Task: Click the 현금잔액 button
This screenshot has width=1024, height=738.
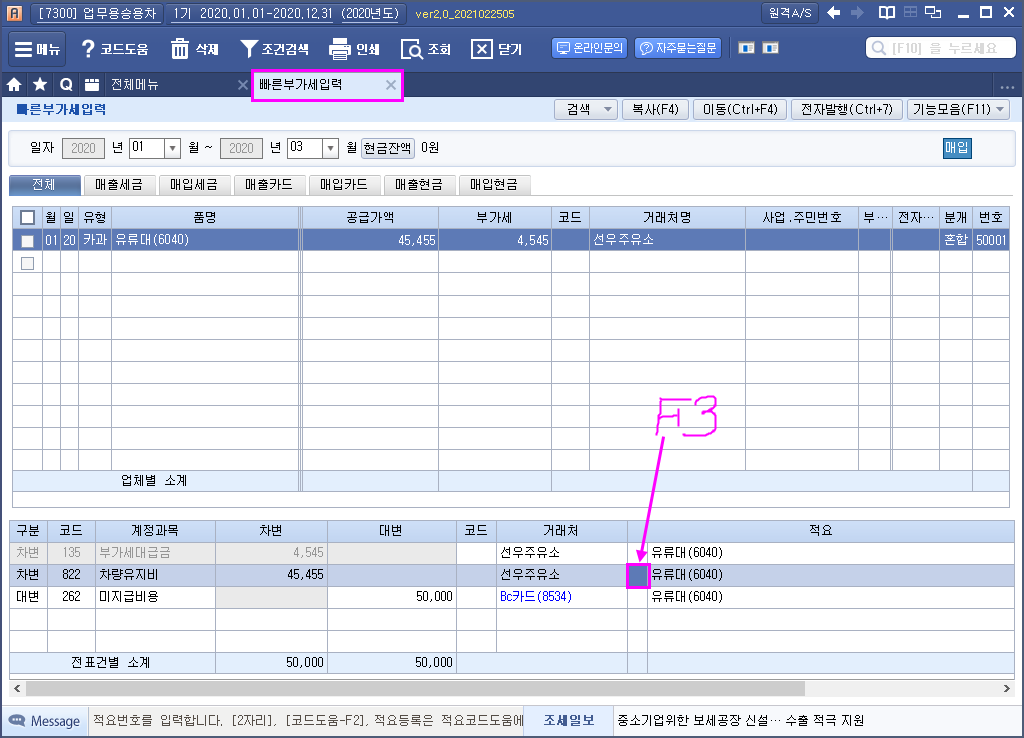Action: pos(388,148)
